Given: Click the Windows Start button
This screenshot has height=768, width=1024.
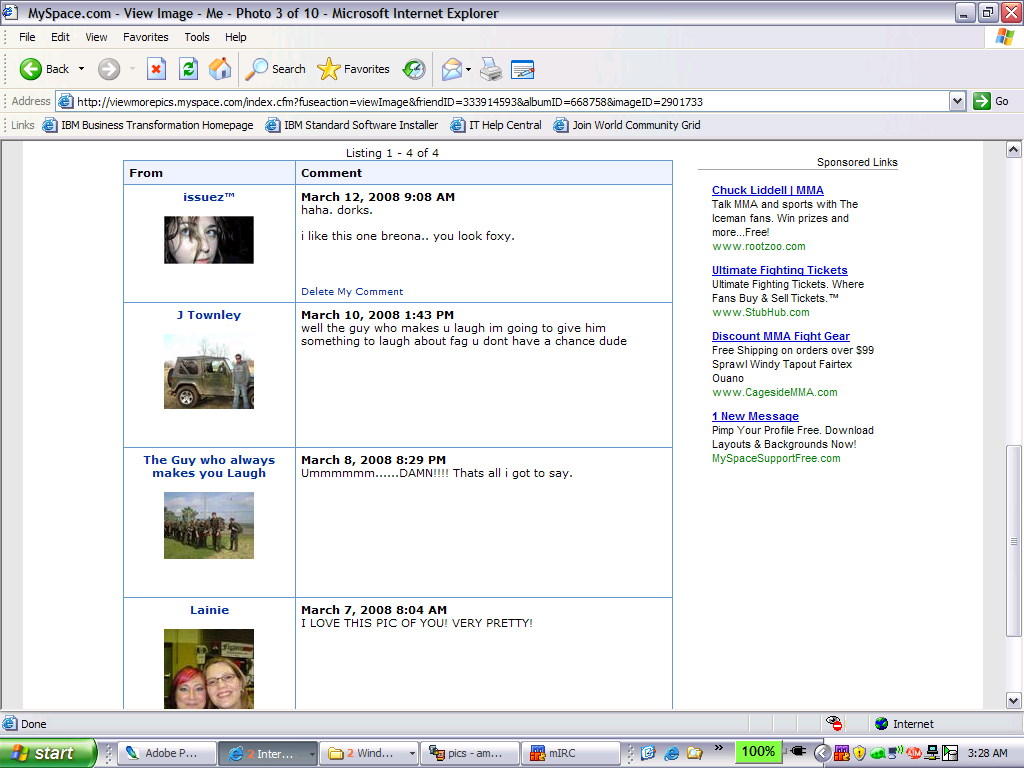Looking at the screenshot, I should (48, 753).
